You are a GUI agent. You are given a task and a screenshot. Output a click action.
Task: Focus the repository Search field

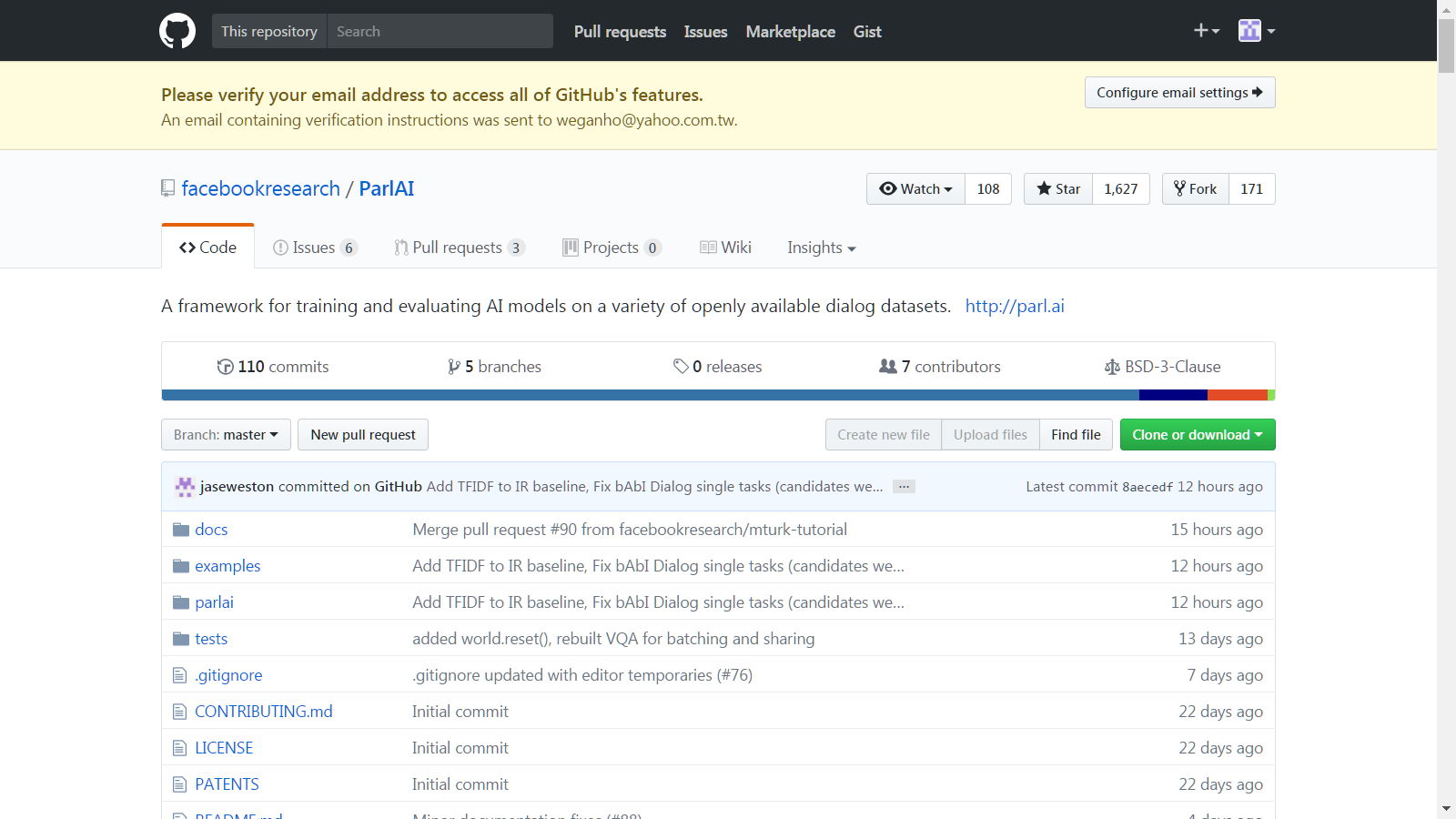(x=440, y=31)
